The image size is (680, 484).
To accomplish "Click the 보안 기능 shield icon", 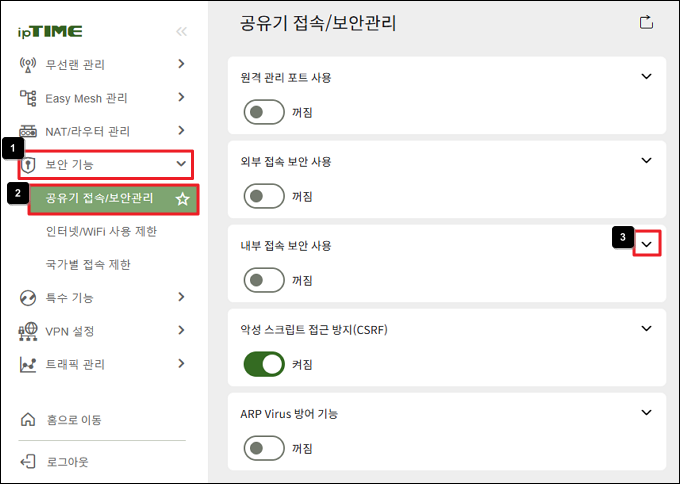I will (x=28, y=165).
